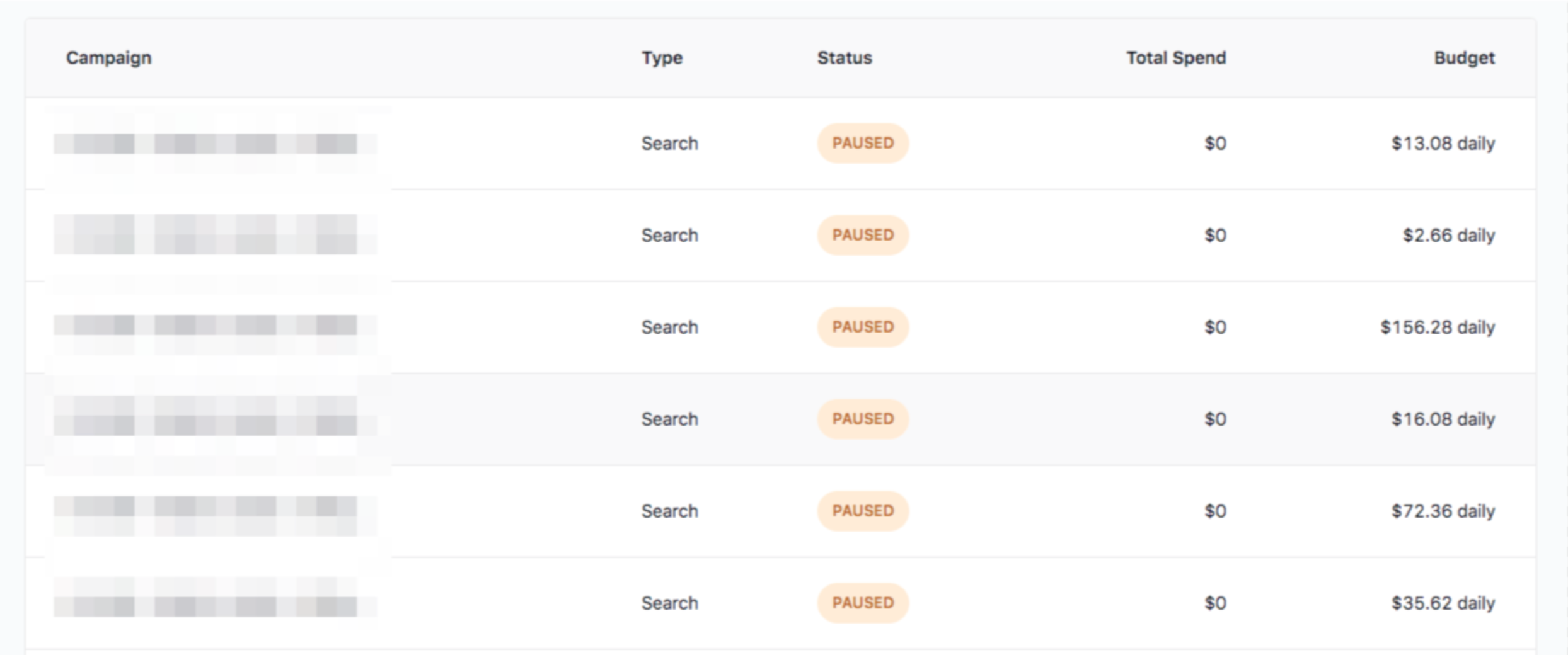Click PAUSED badge in $16.08 daily row
Screen dimensions: 1568x655
863,419
